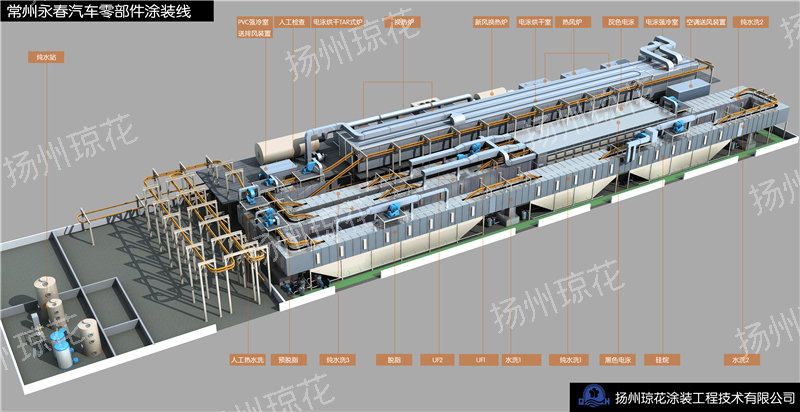Click the 人工检查 label
800x412 pixels.
coord(292,22)
